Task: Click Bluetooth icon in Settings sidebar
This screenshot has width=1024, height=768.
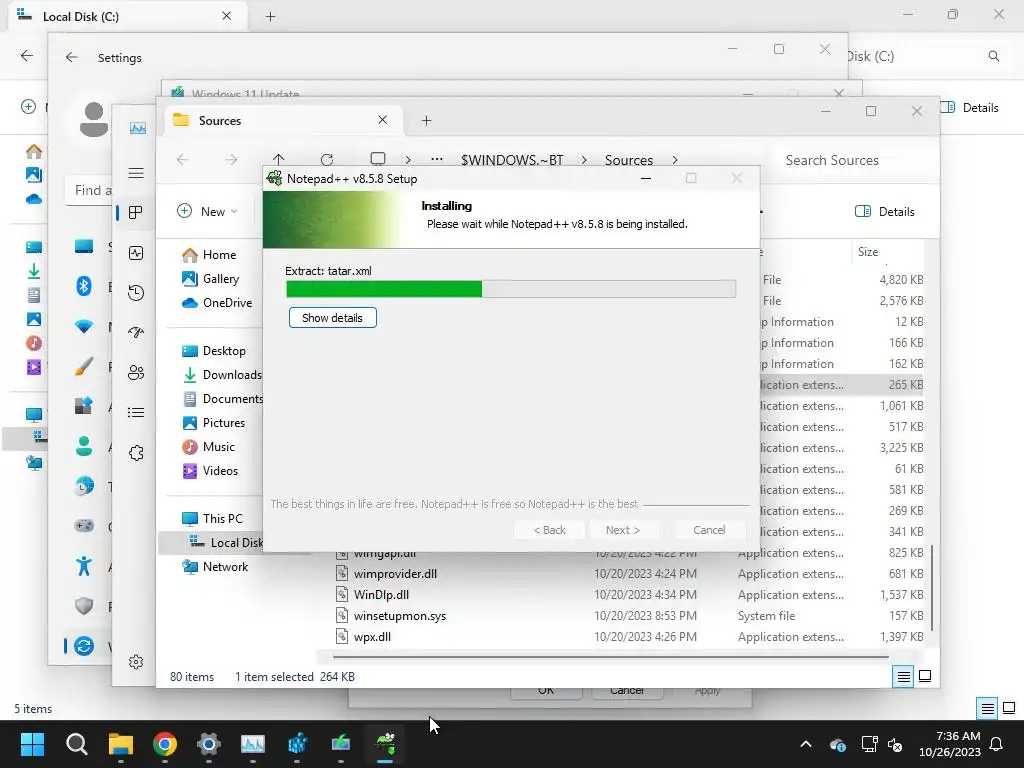Action: click(84, 286)
